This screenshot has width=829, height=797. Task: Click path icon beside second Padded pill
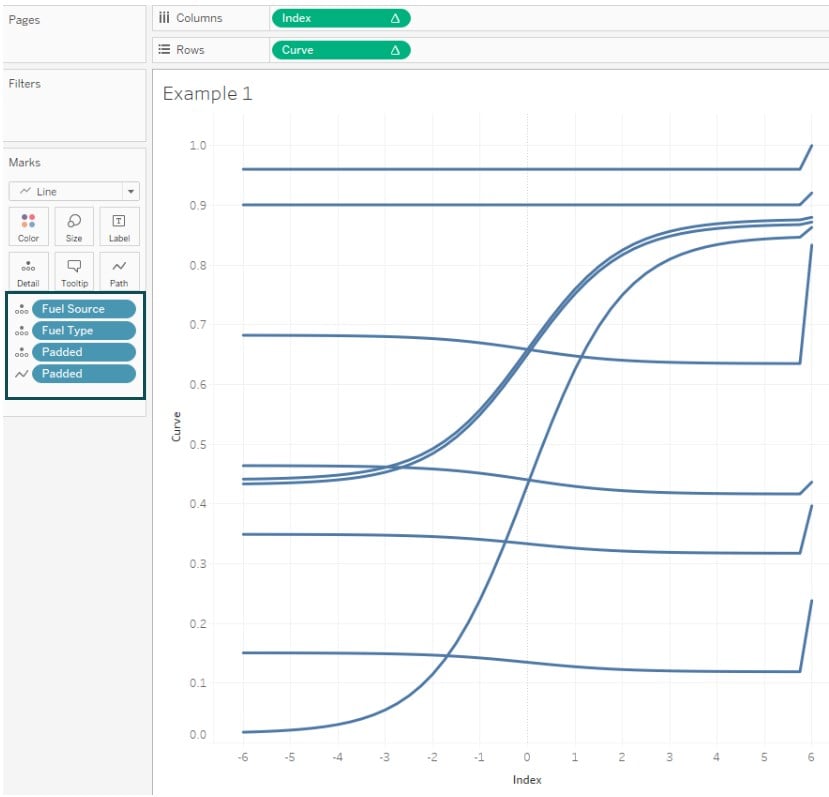[22, 374]
